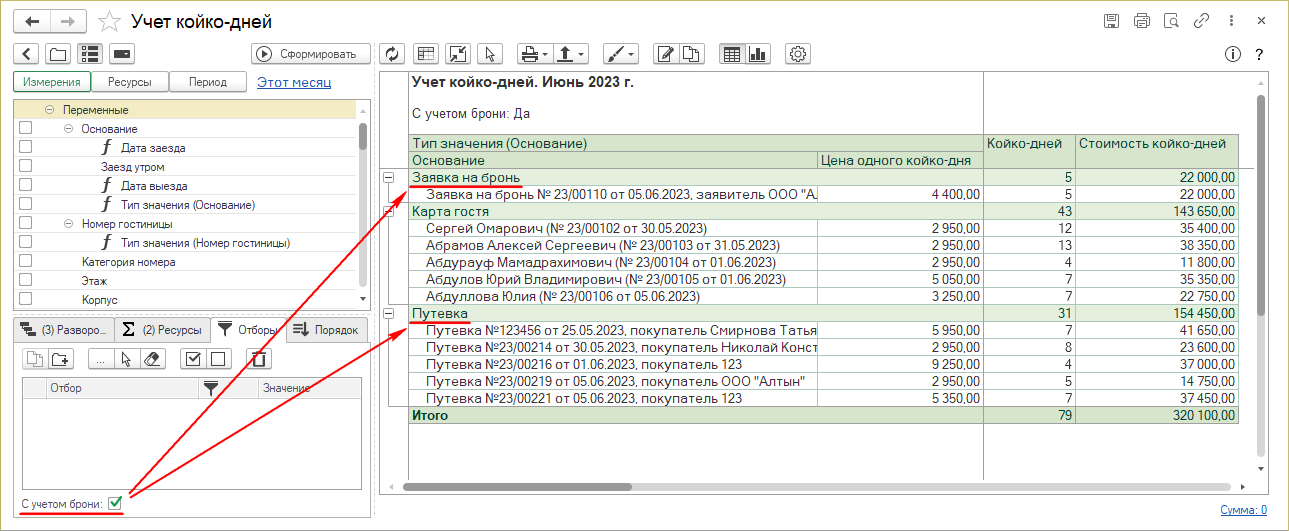
Task: Click the report horizontal scrollbar
Action: tap(516, 487)
